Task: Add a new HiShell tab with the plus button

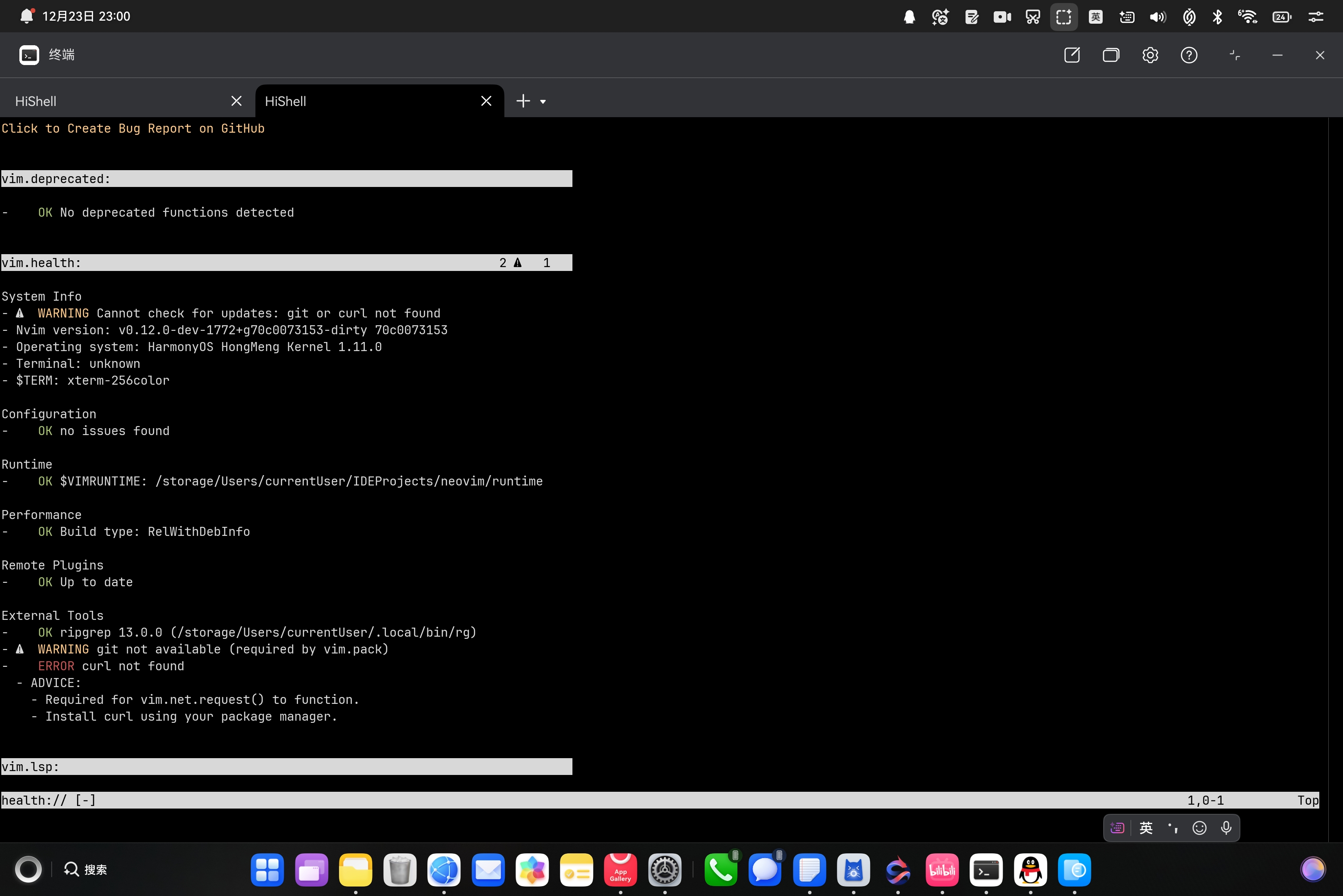Action: tap(523, 101)
